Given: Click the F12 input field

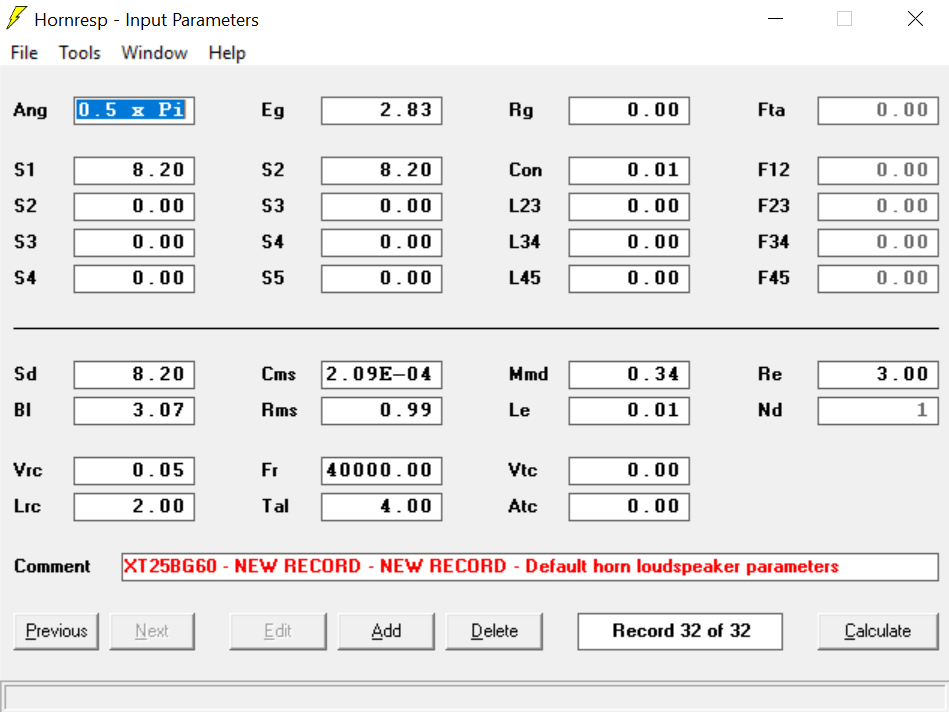Looking at the screenshot, I should coord(878,171).
